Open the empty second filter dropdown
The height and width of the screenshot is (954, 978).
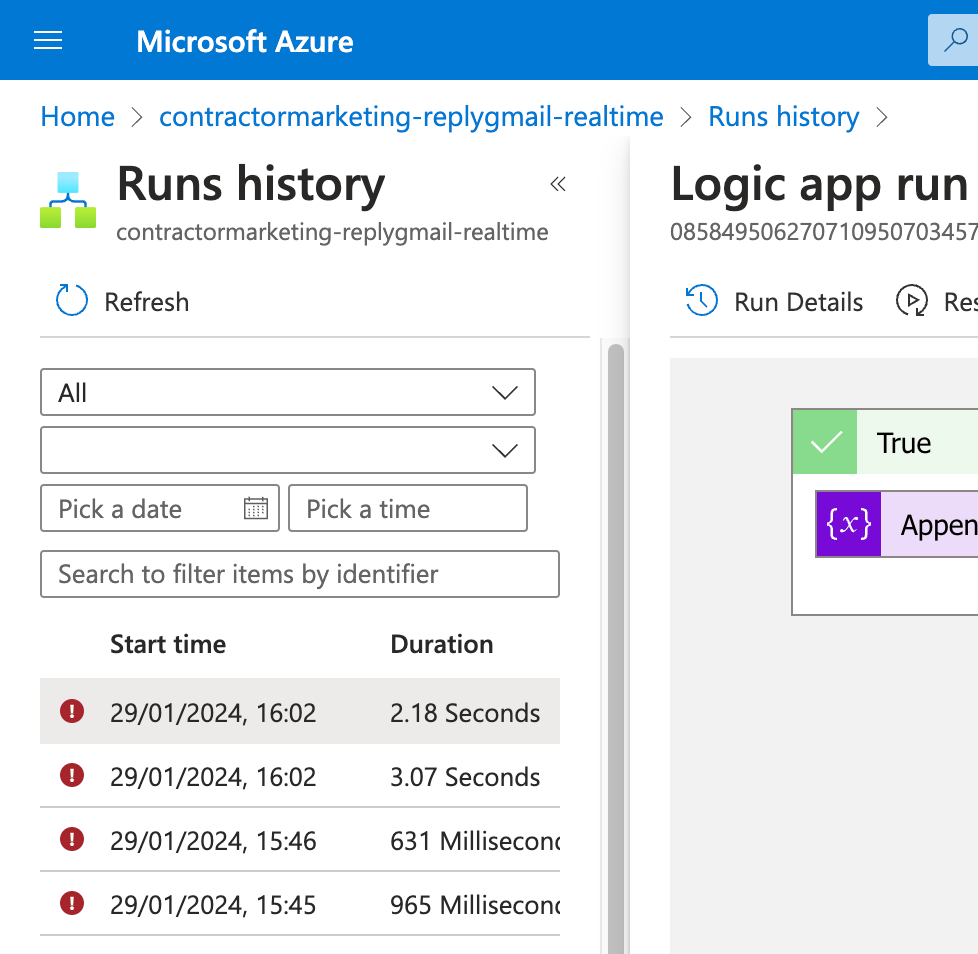(x=288, y=450)
